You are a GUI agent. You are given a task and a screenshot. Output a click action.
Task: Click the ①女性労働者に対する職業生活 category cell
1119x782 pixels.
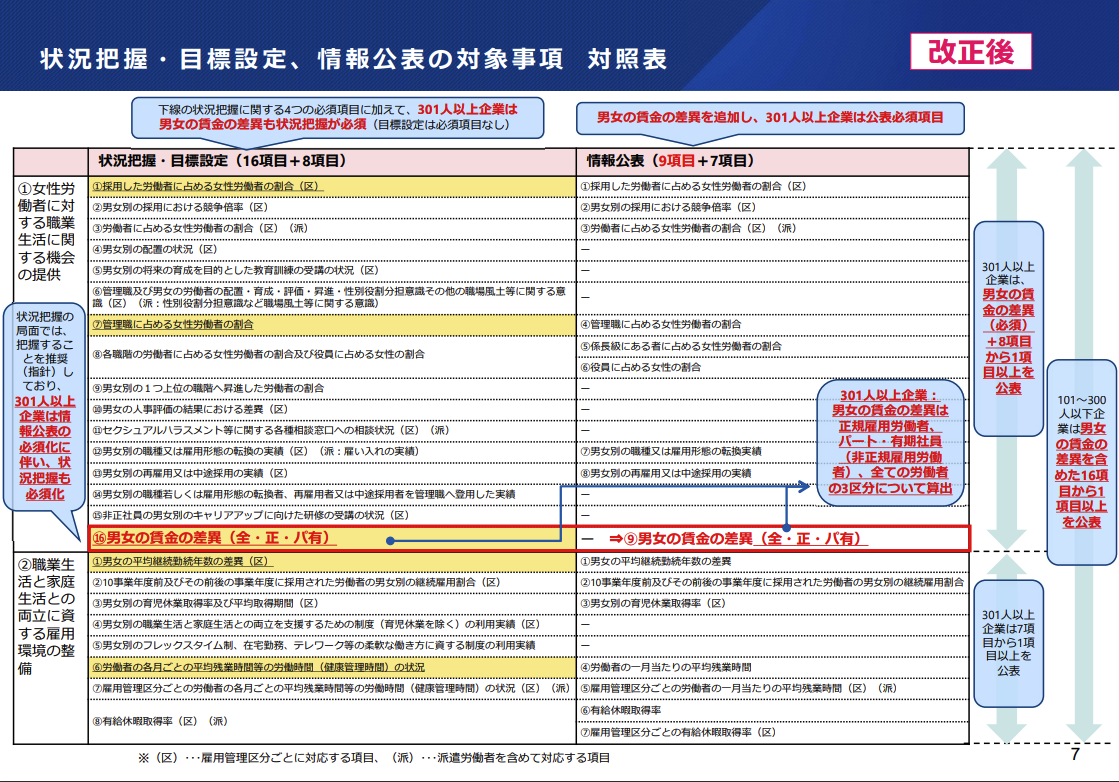coord(50,230)
